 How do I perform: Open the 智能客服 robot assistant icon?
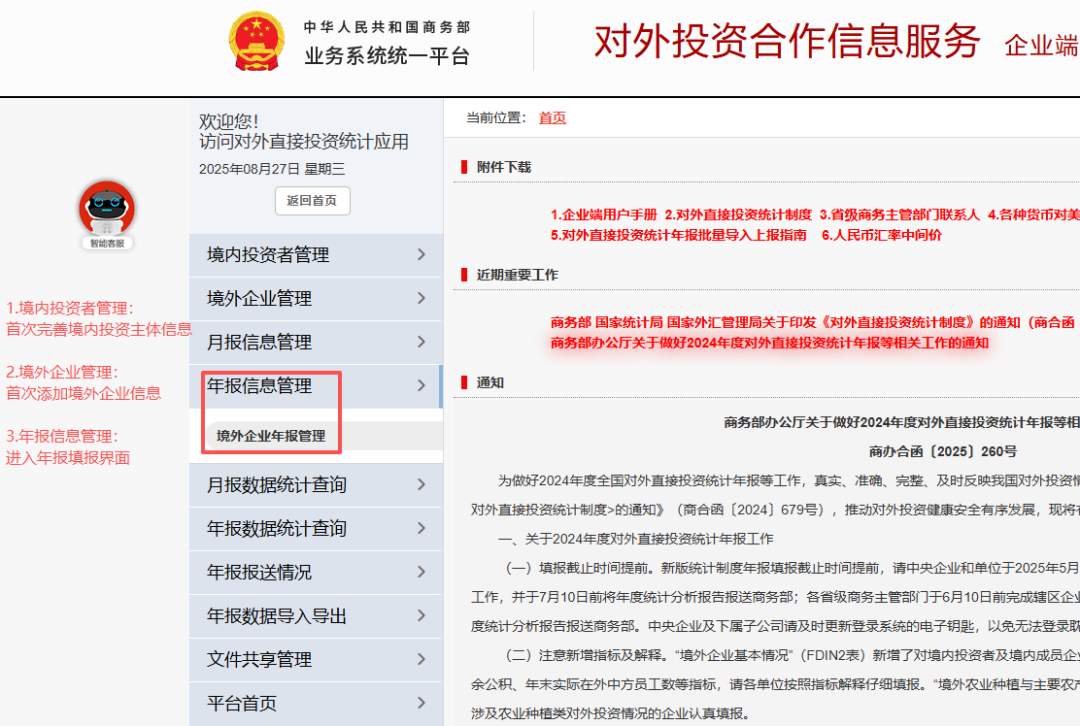coord(106,207)
